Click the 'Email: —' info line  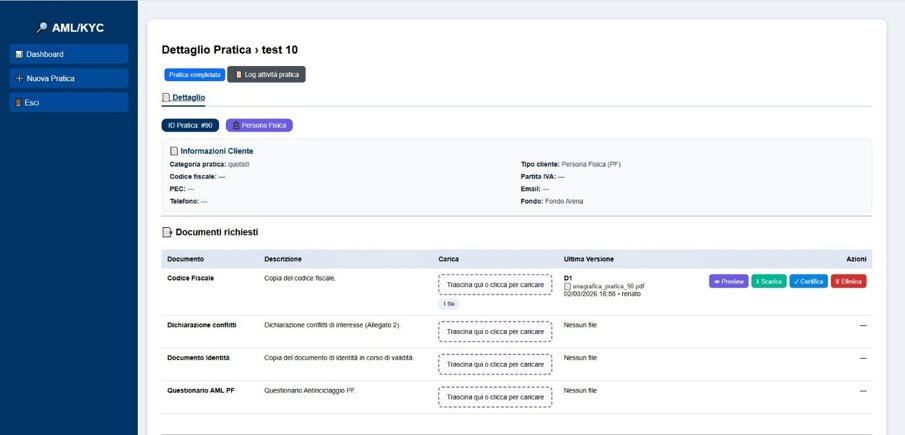(x=535, y=189)
